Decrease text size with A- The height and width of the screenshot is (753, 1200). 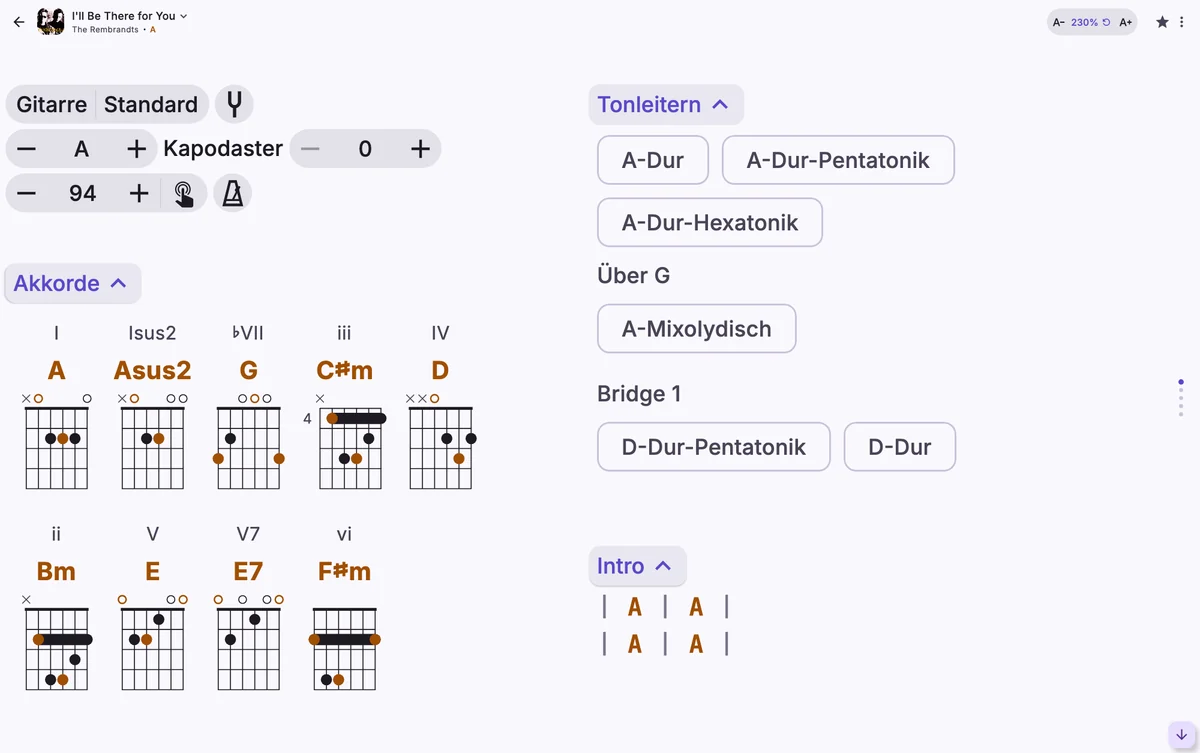click(1059, 22)
